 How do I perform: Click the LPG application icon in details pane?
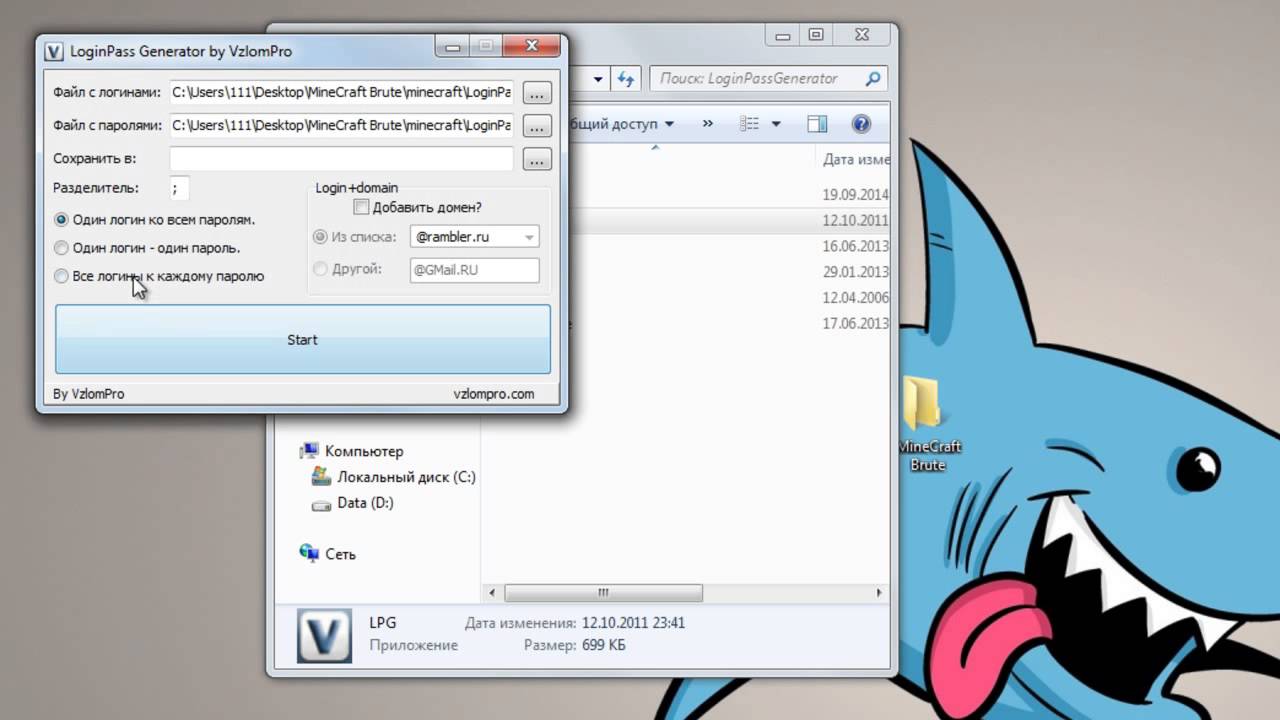pyautogui.click(x=325, y=635)
